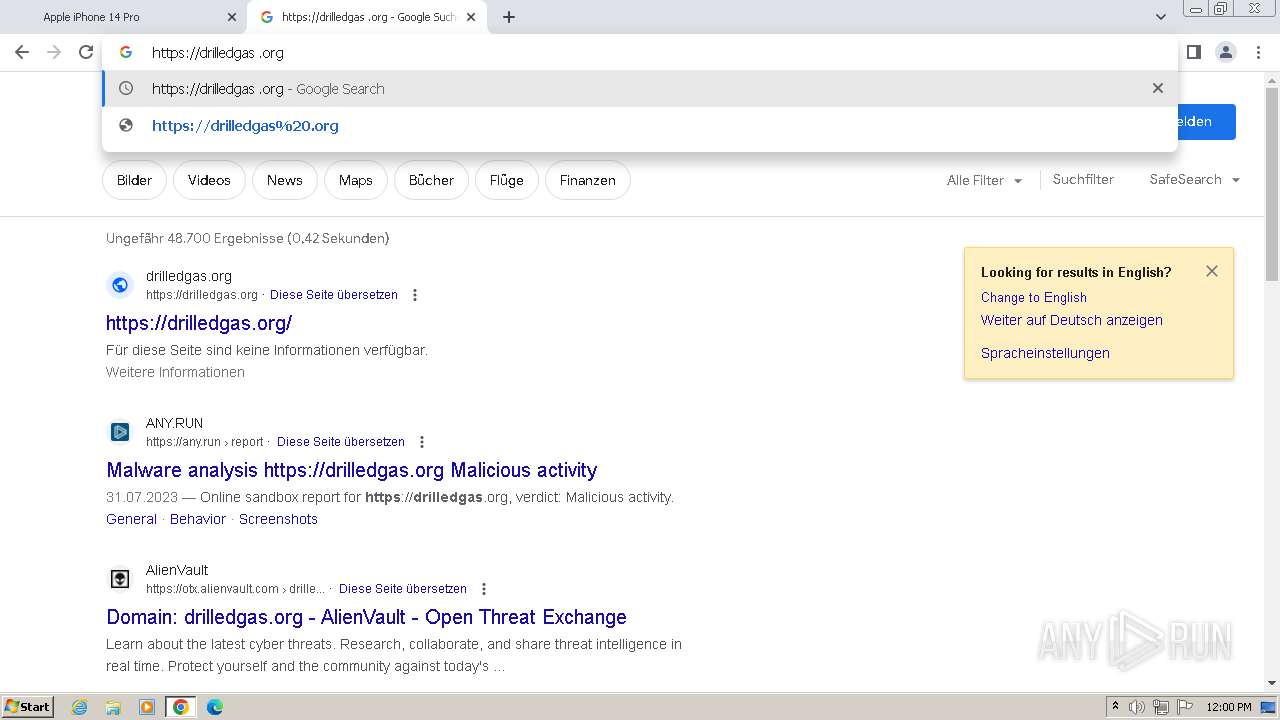The width and height of the screenshot is (1280, 720).
Task: Open Malware analysis drilledgas.org ANY.RUN result
Action: [352, 470]
